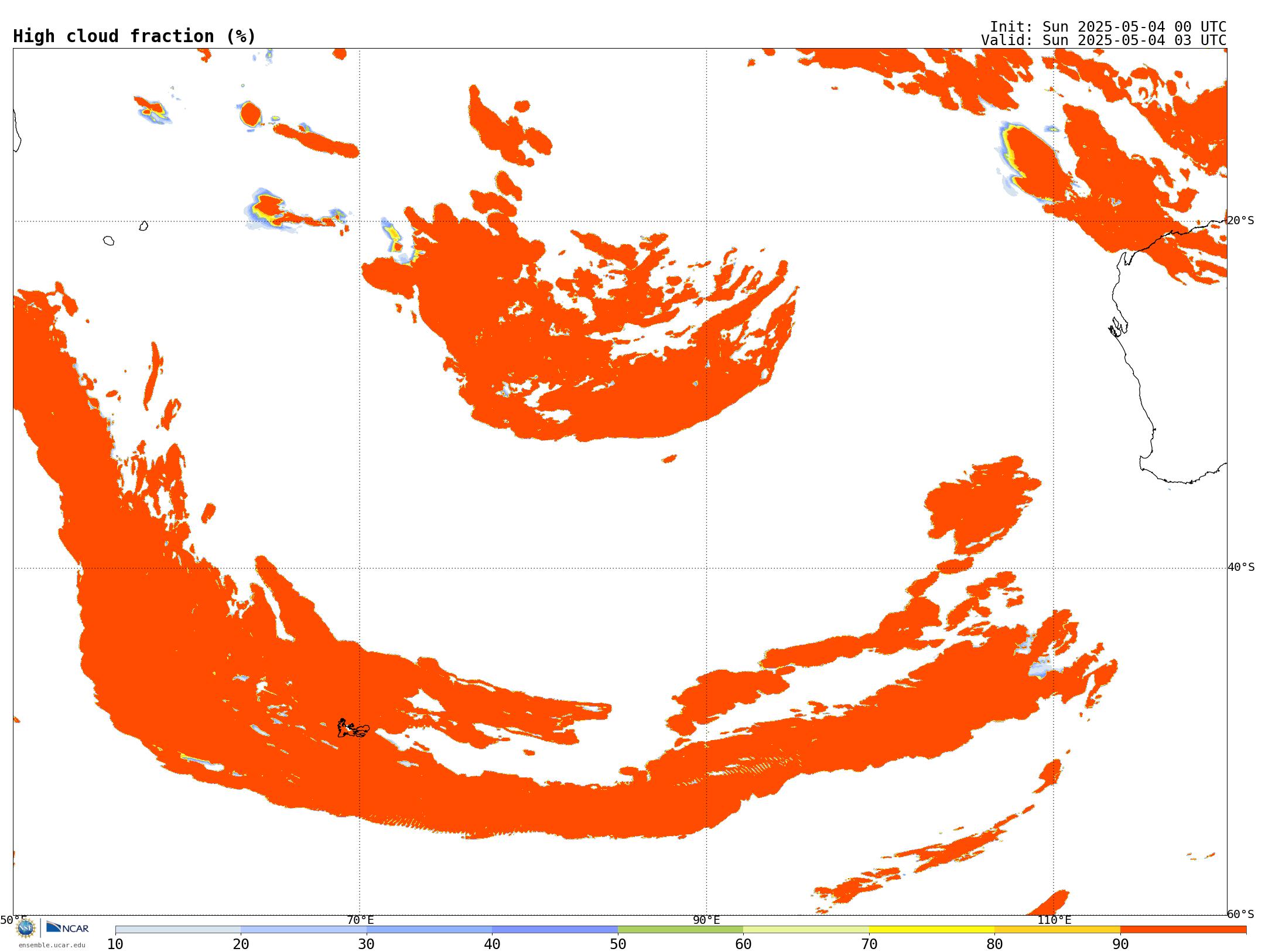Click the 90°E longitude label
The height and width of the screenshot is (952, 1265).
pyautogui.click(x=706, y=920)
